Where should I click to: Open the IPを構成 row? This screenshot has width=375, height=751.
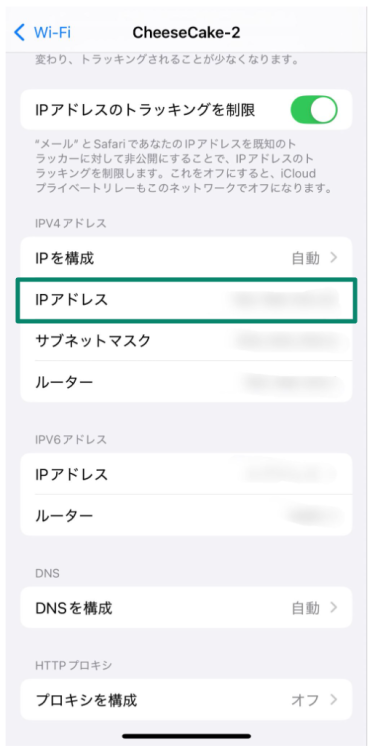pos(186,259)
